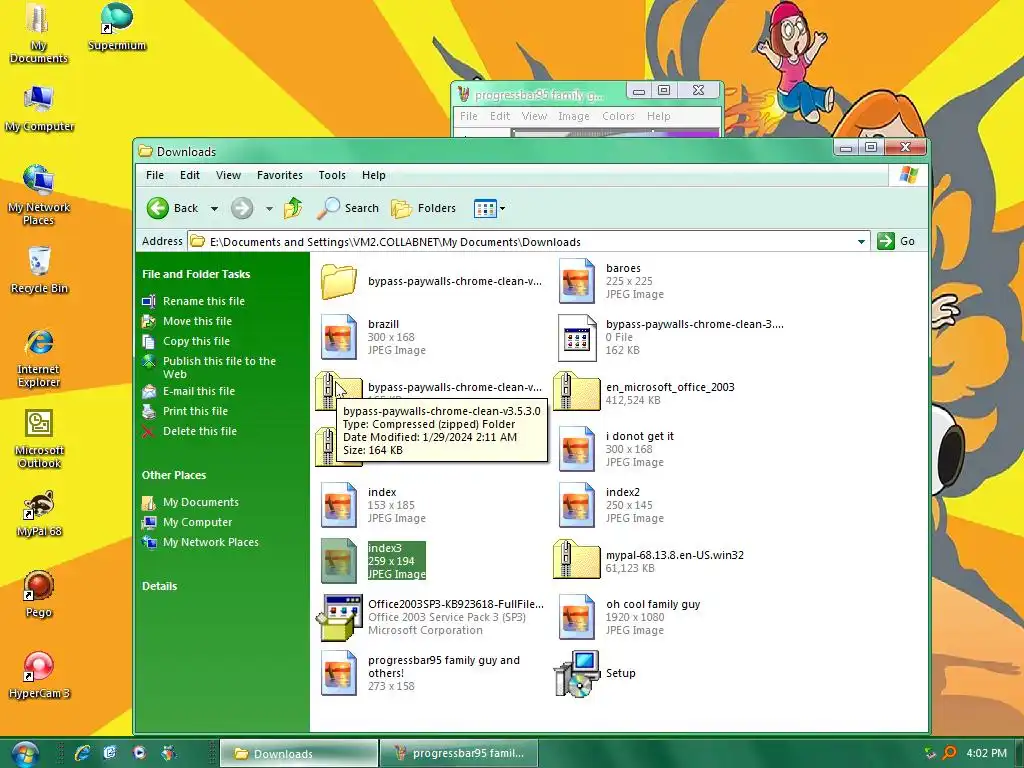Screen dimensions: 1024x768
Task: Select the bypass-paywalls-chrome-clean-v folder icon
Action: point(338,281)
